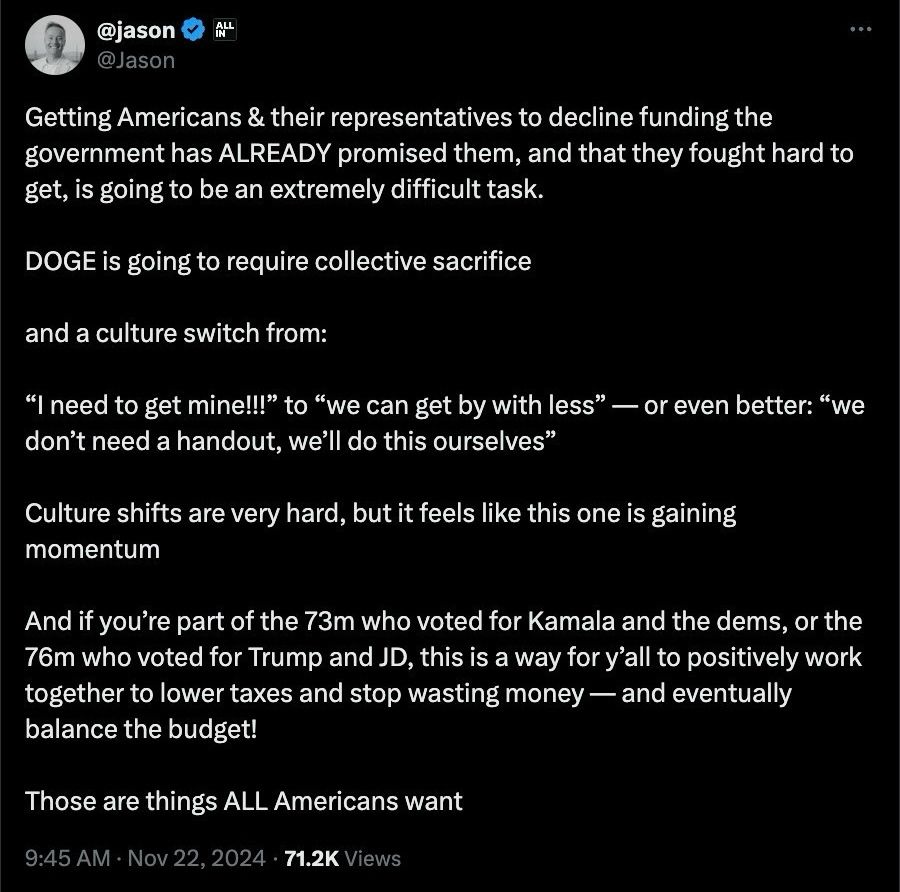900x892 pixels.
Task: Click the paragraph starting "Getting Americans"
Action: coord(400,153)
